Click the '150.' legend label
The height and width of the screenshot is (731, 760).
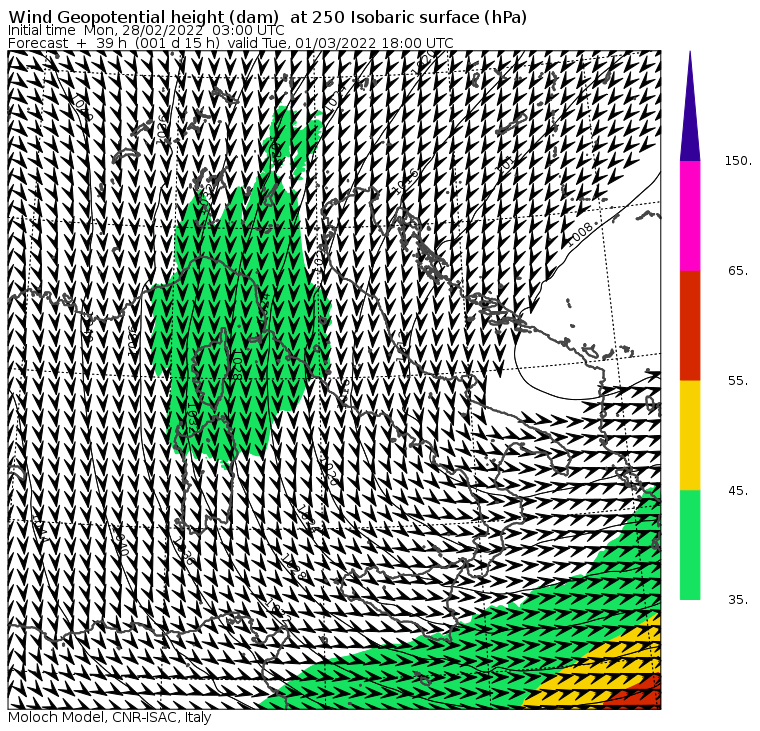tap(738, 161)
